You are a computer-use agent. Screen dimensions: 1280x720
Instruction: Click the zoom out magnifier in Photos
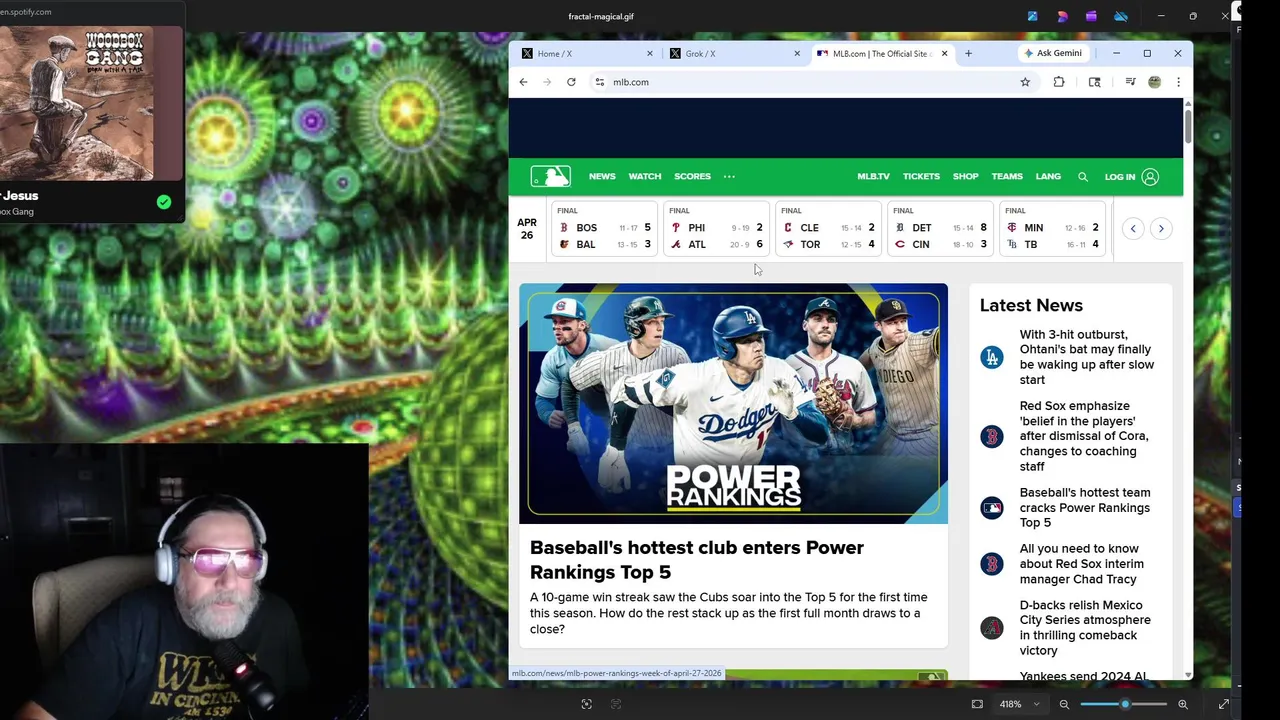1064,704
